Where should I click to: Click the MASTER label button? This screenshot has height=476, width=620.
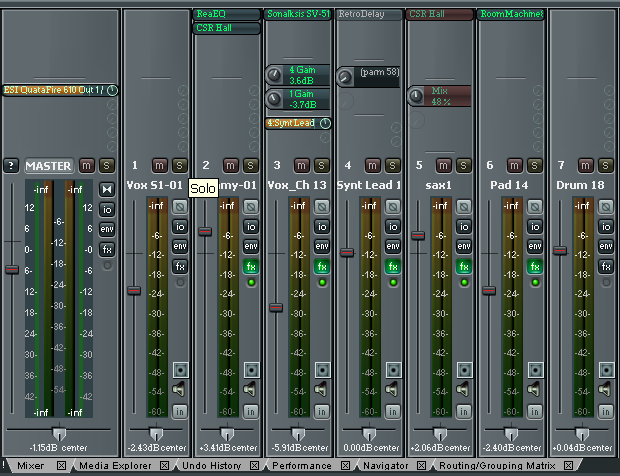(x=49, y=165)
